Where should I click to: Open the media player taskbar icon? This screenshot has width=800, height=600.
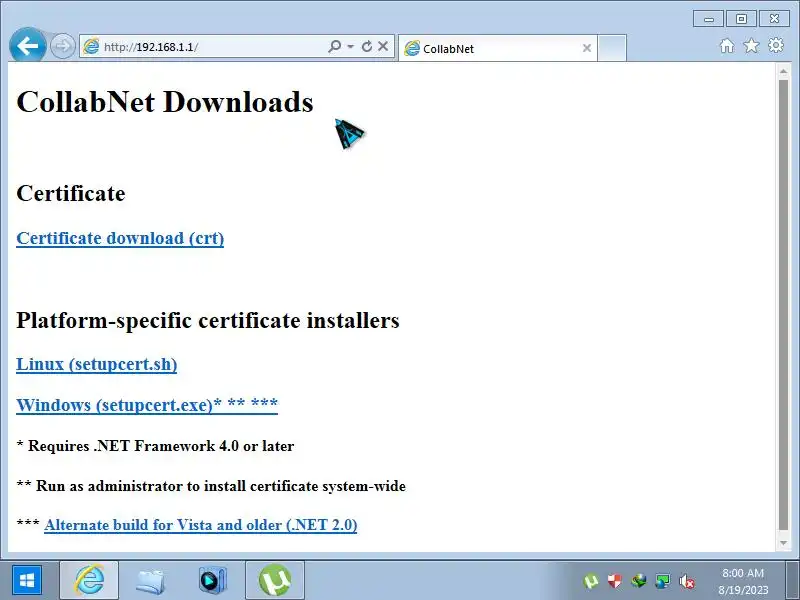[212, 580]
